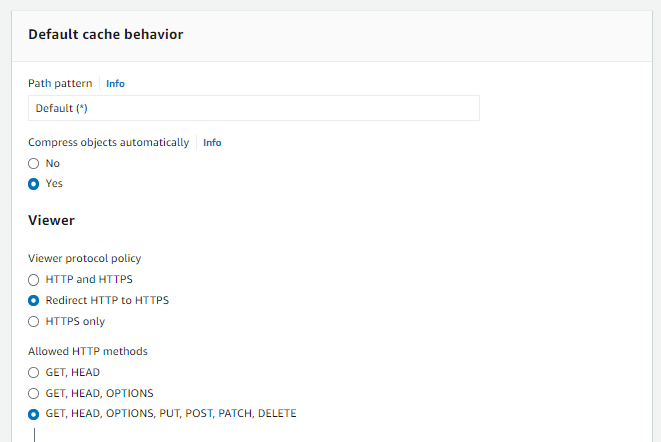Open Info link for Compress objects automatically
The image size is (661, 442).
click(x=212, y=143)
